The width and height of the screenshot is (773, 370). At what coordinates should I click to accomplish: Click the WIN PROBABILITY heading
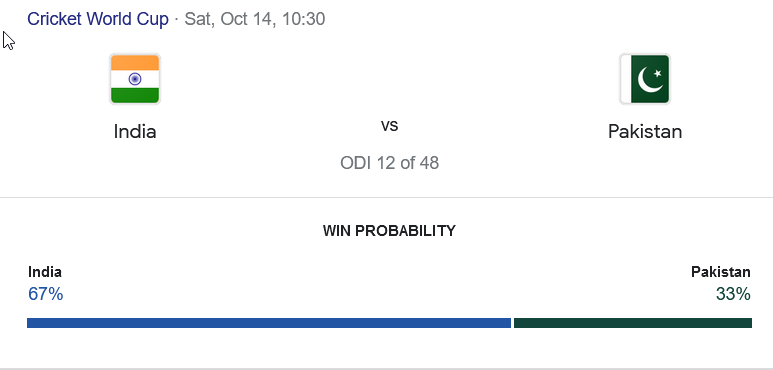point(389,231)
